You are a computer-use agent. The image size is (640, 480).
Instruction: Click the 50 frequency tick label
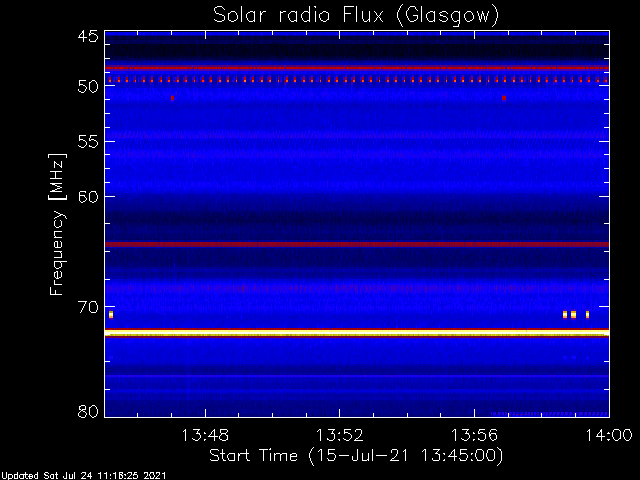pyautogui.click(x=88, y=87)
